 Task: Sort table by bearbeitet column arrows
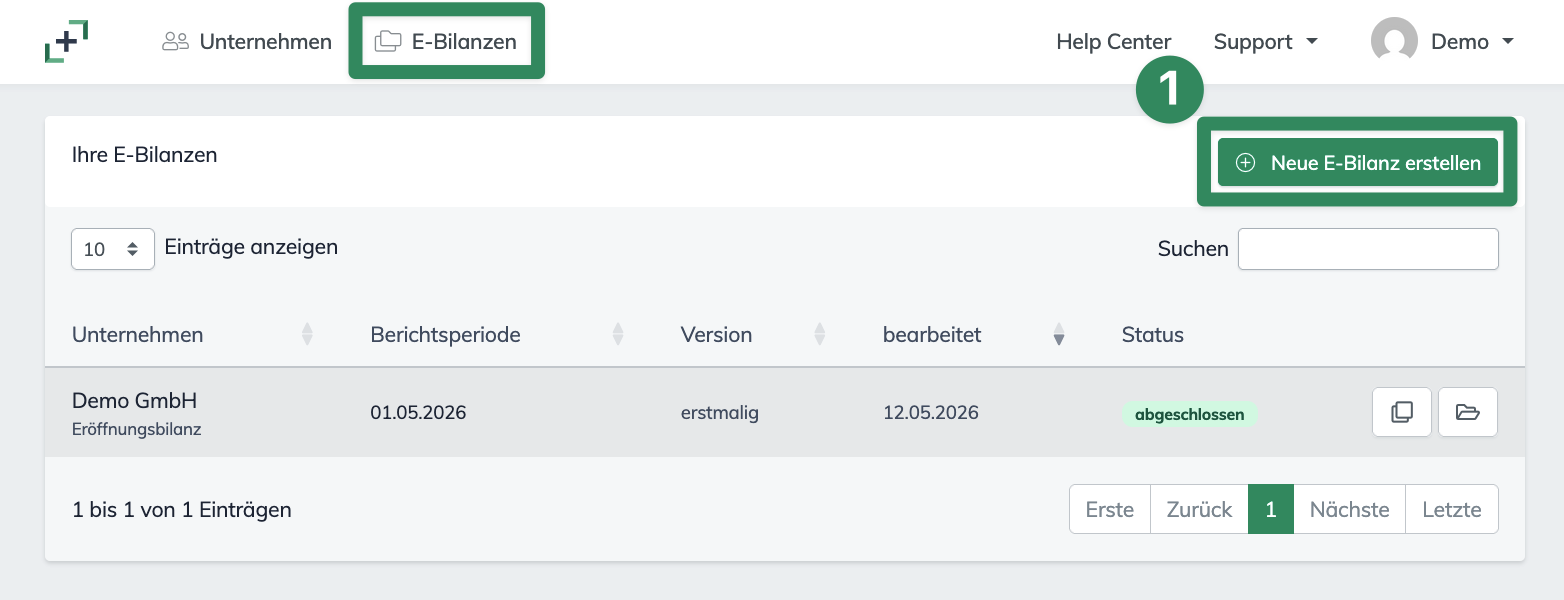click(1059, 335)
